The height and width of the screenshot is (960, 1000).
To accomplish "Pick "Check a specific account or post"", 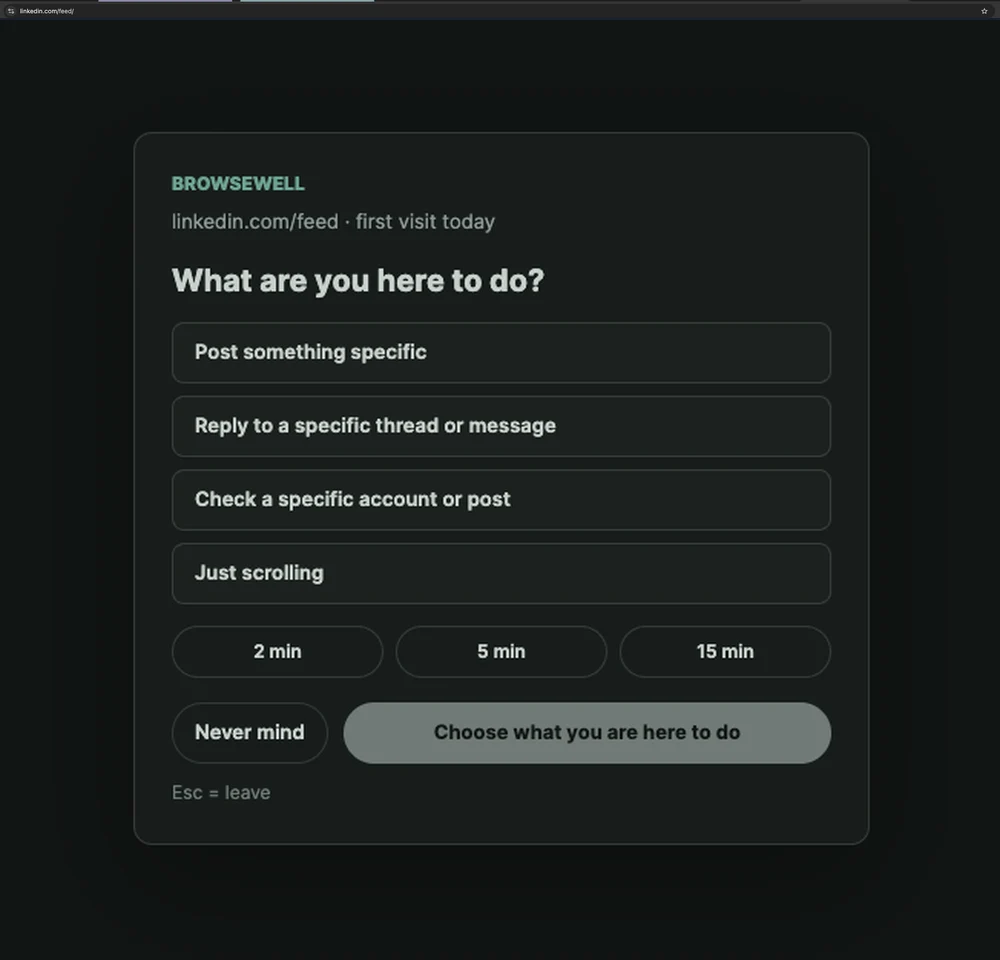I will tap(501, 499).
